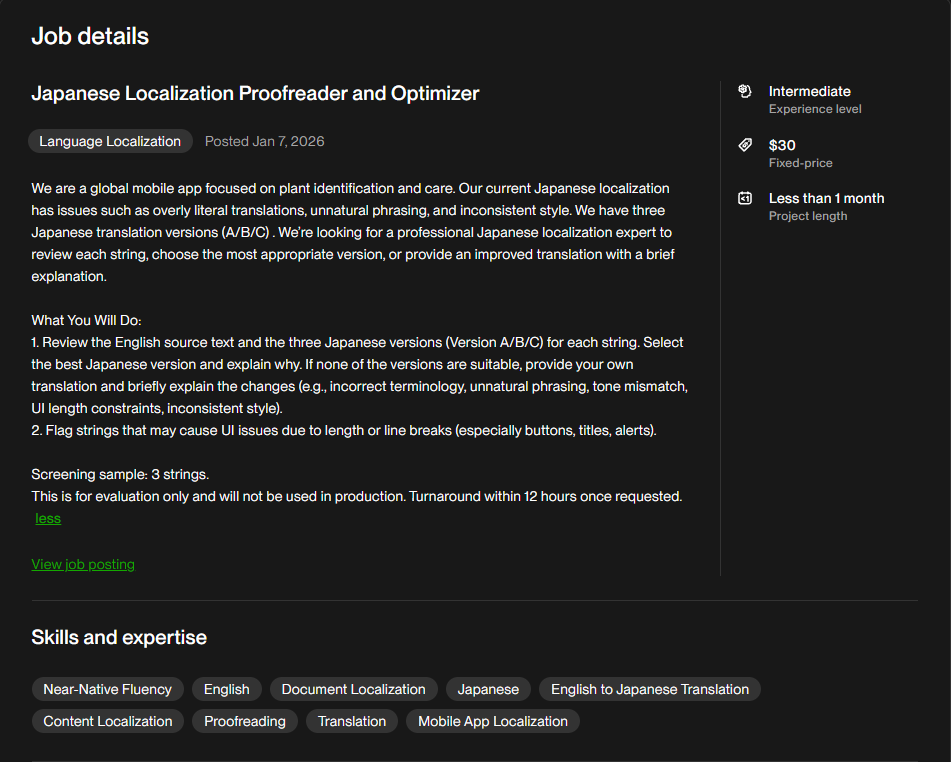Click 'Less than 1 month' project length
The width and height of the screenshot is (951, 762).
click(x=826, y=198)
